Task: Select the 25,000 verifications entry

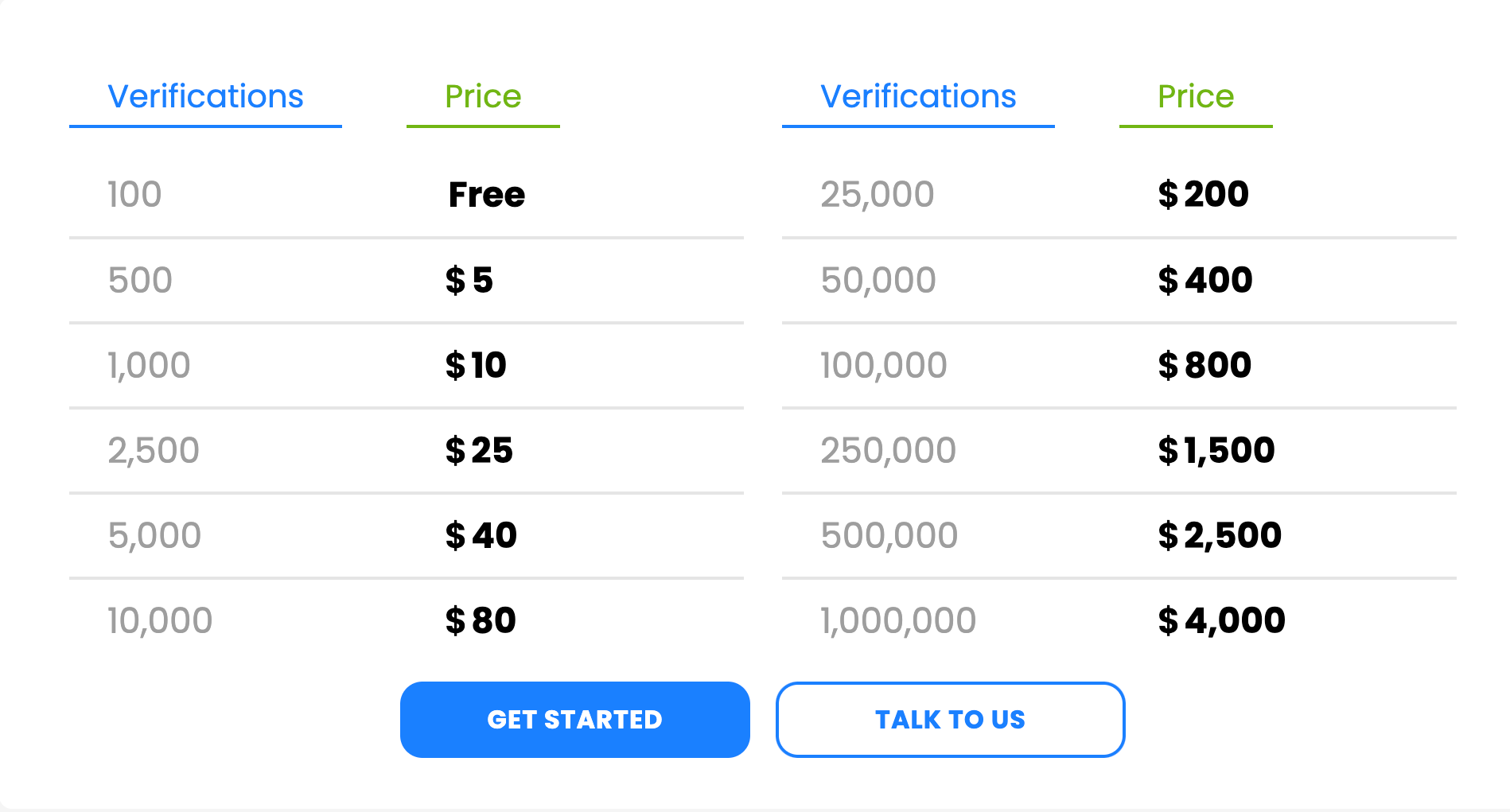Action: click(x=877, y=195)
